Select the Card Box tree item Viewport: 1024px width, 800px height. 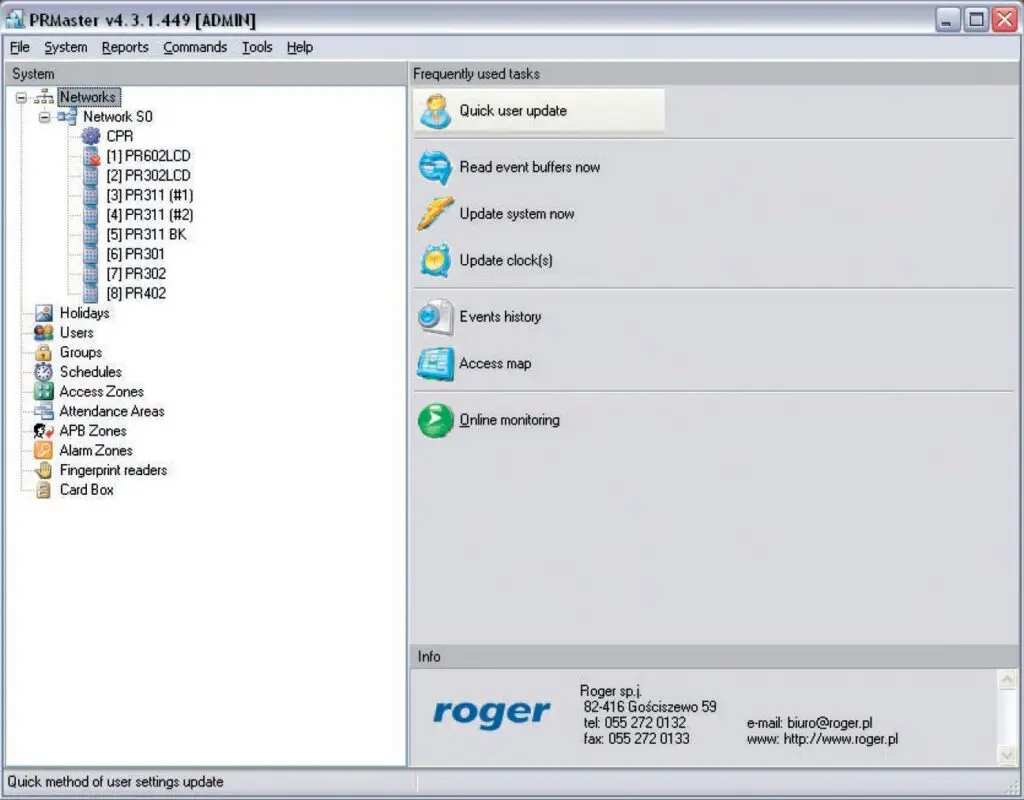(86, 490)
